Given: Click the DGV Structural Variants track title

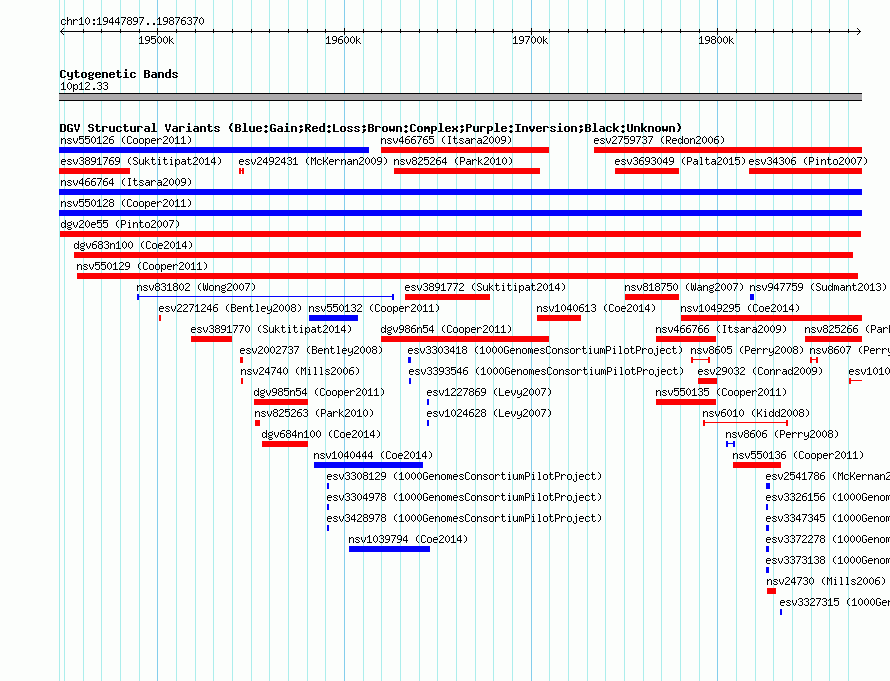Looking at the screenshot, I should [x=371, y=128].
